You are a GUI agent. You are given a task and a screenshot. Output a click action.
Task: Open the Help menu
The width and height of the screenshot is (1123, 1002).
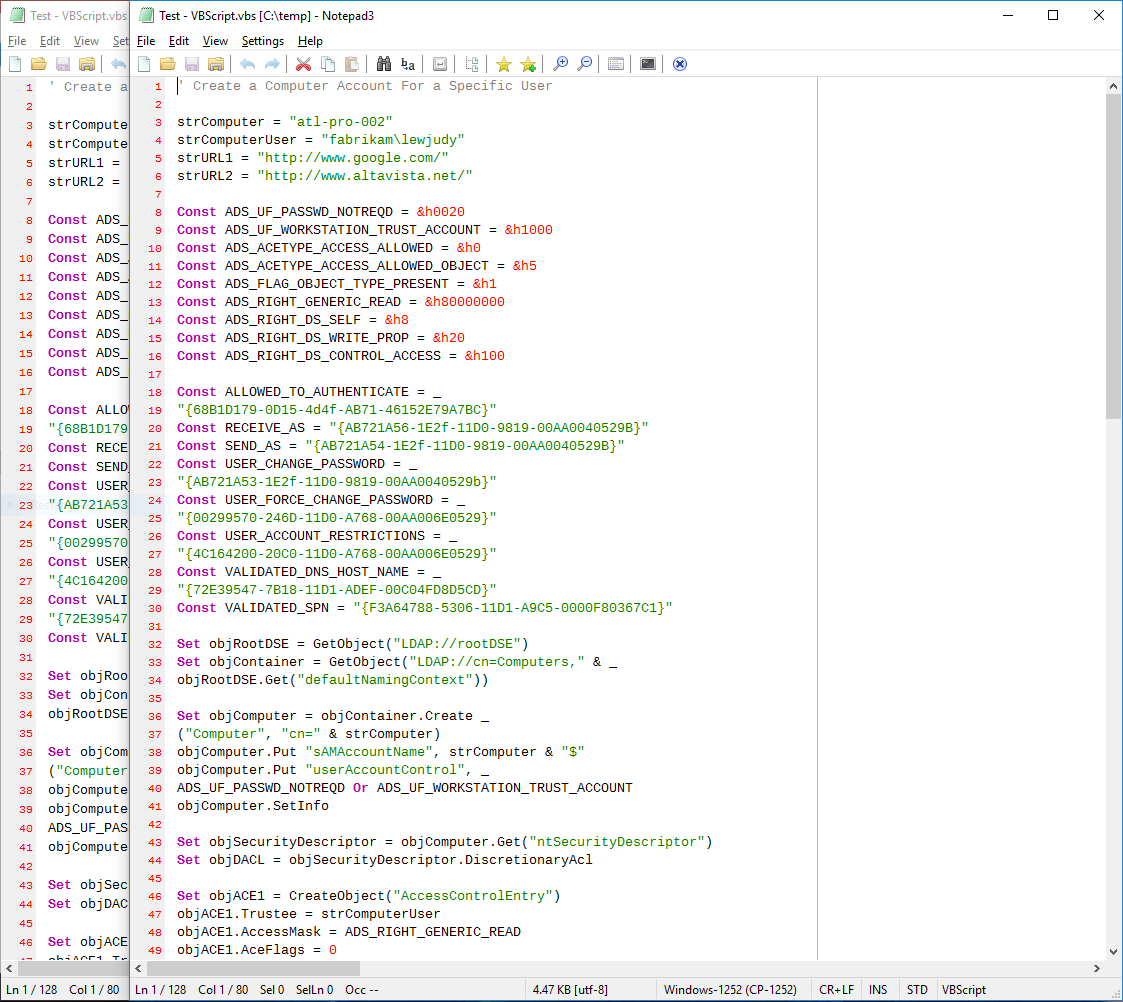[310, 41]
